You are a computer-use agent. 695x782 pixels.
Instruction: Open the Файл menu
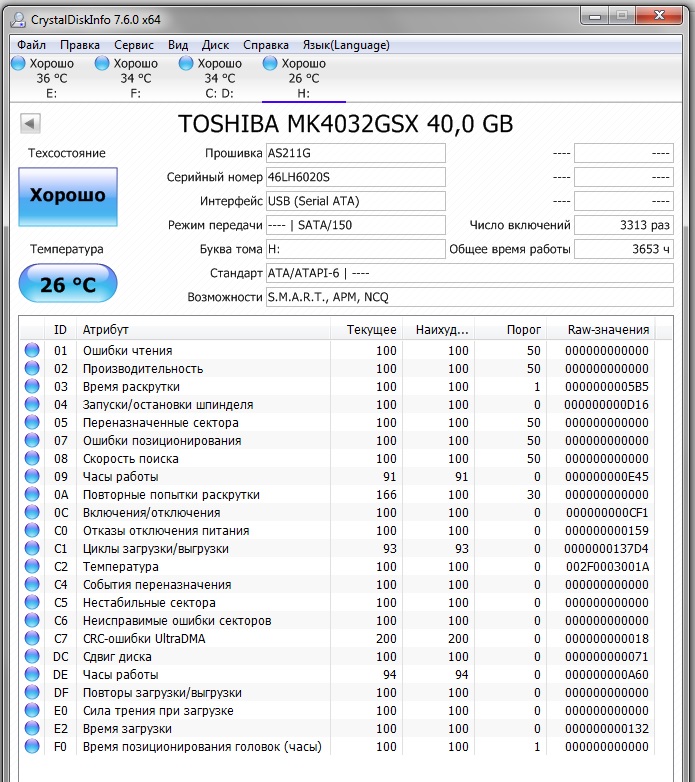31,45
